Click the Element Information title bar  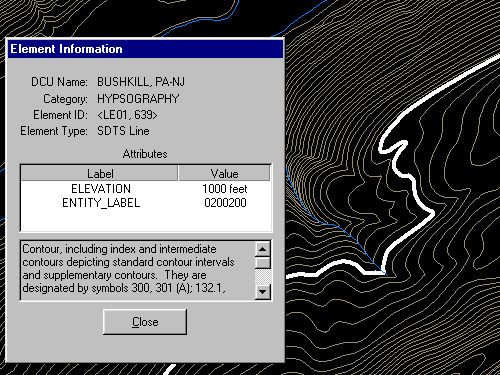145,49
